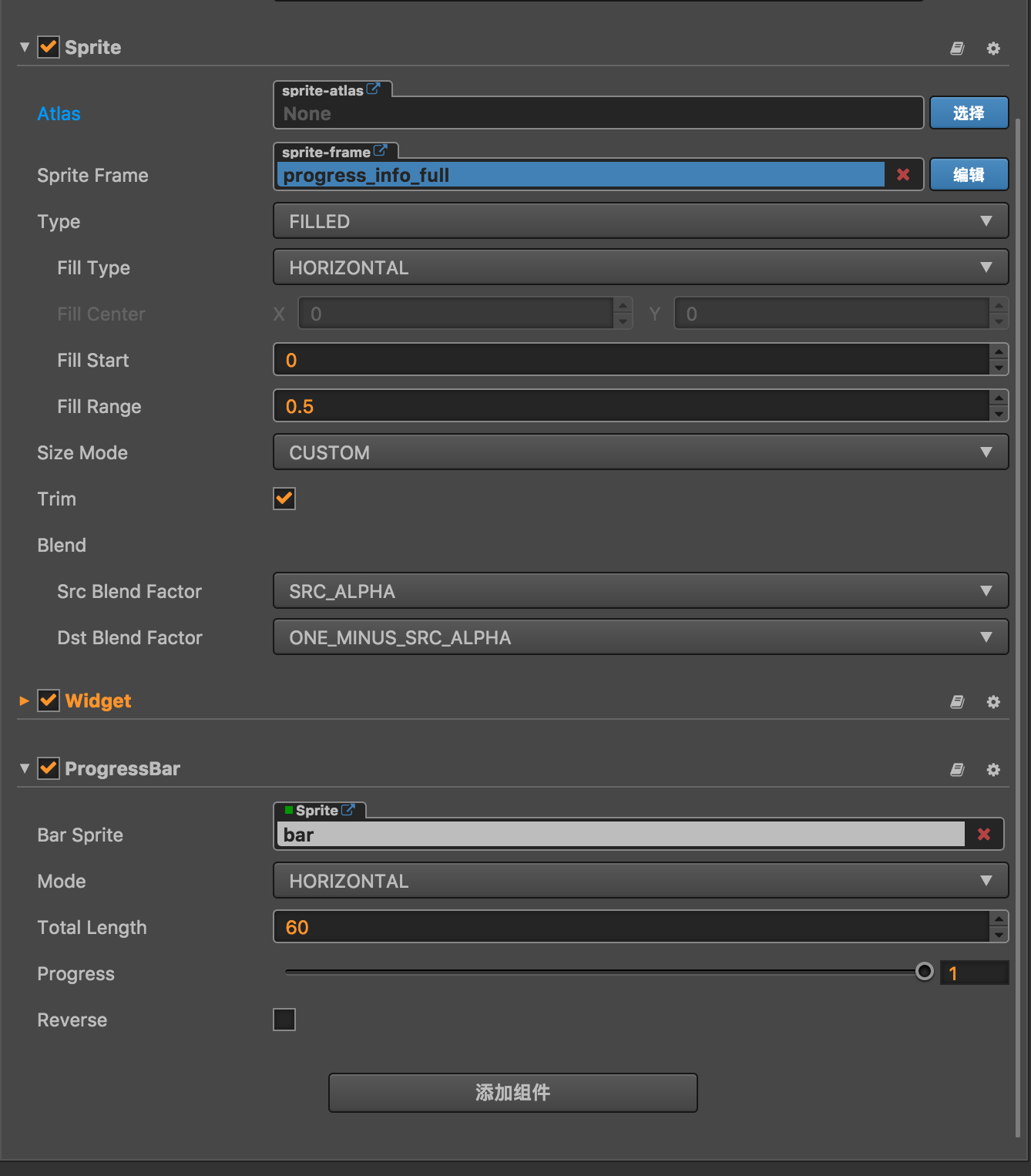The height and width of the screenshot is (1176, 1031).
Task: Open Sprite component help documentation icon
Action: (957, 49)
